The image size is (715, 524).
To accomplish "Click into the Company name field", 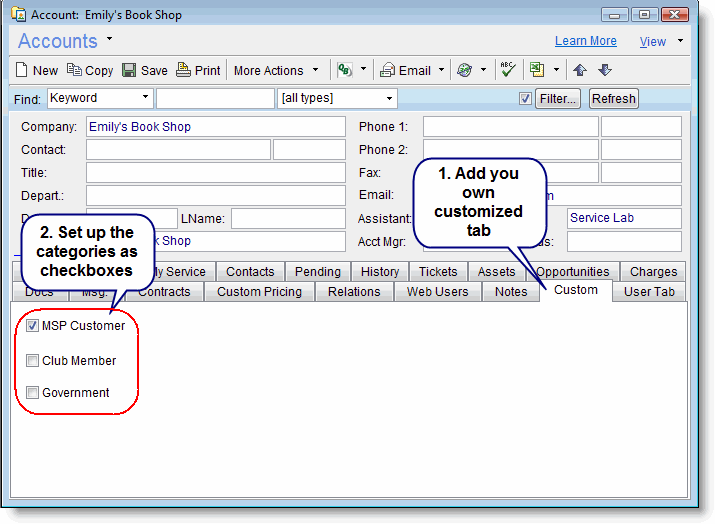I will pyautogui.click(x=214, y=127).
